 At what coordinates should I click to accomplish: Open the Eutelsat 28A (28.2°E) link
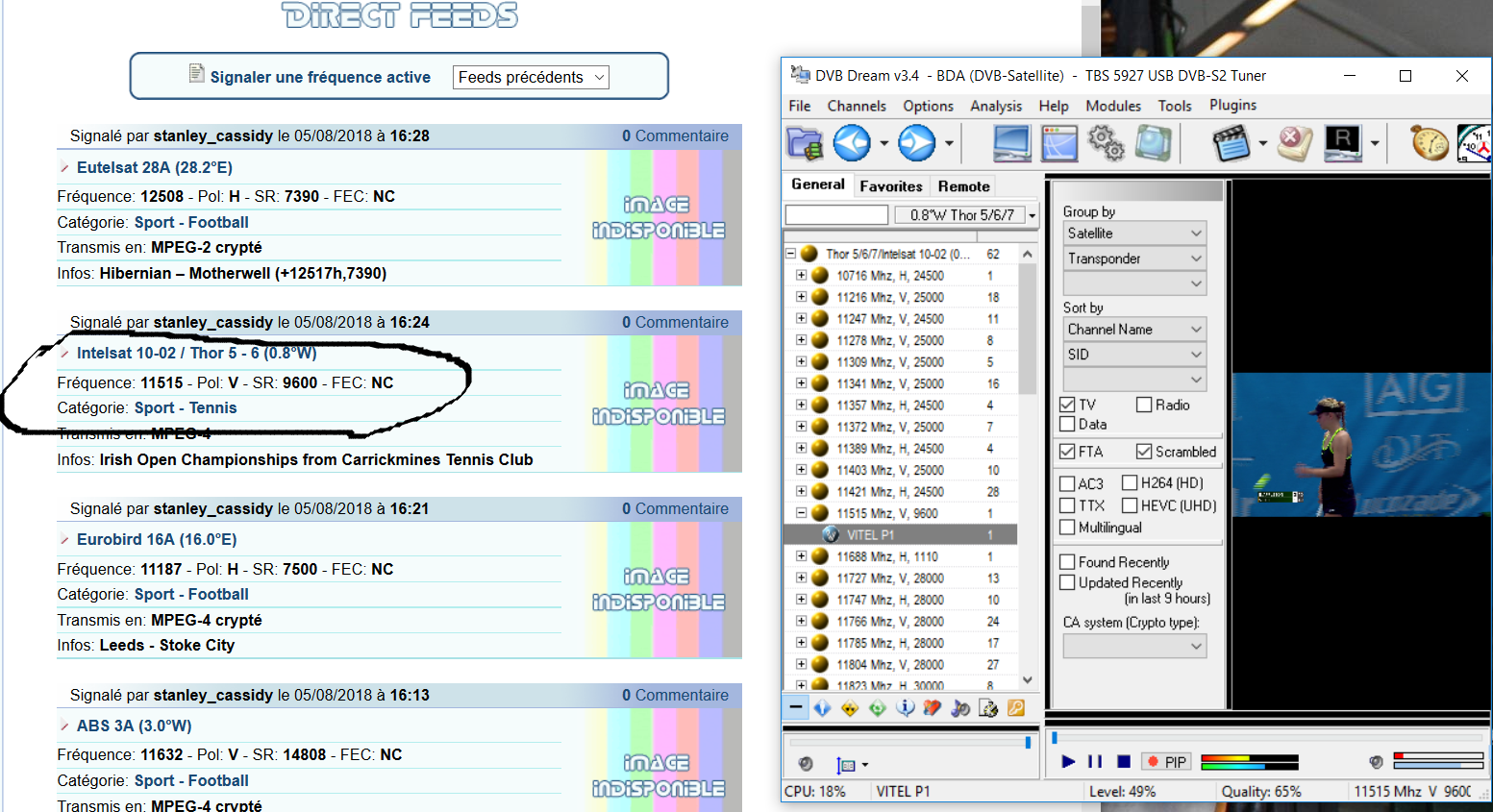click(x=155, y=167)
